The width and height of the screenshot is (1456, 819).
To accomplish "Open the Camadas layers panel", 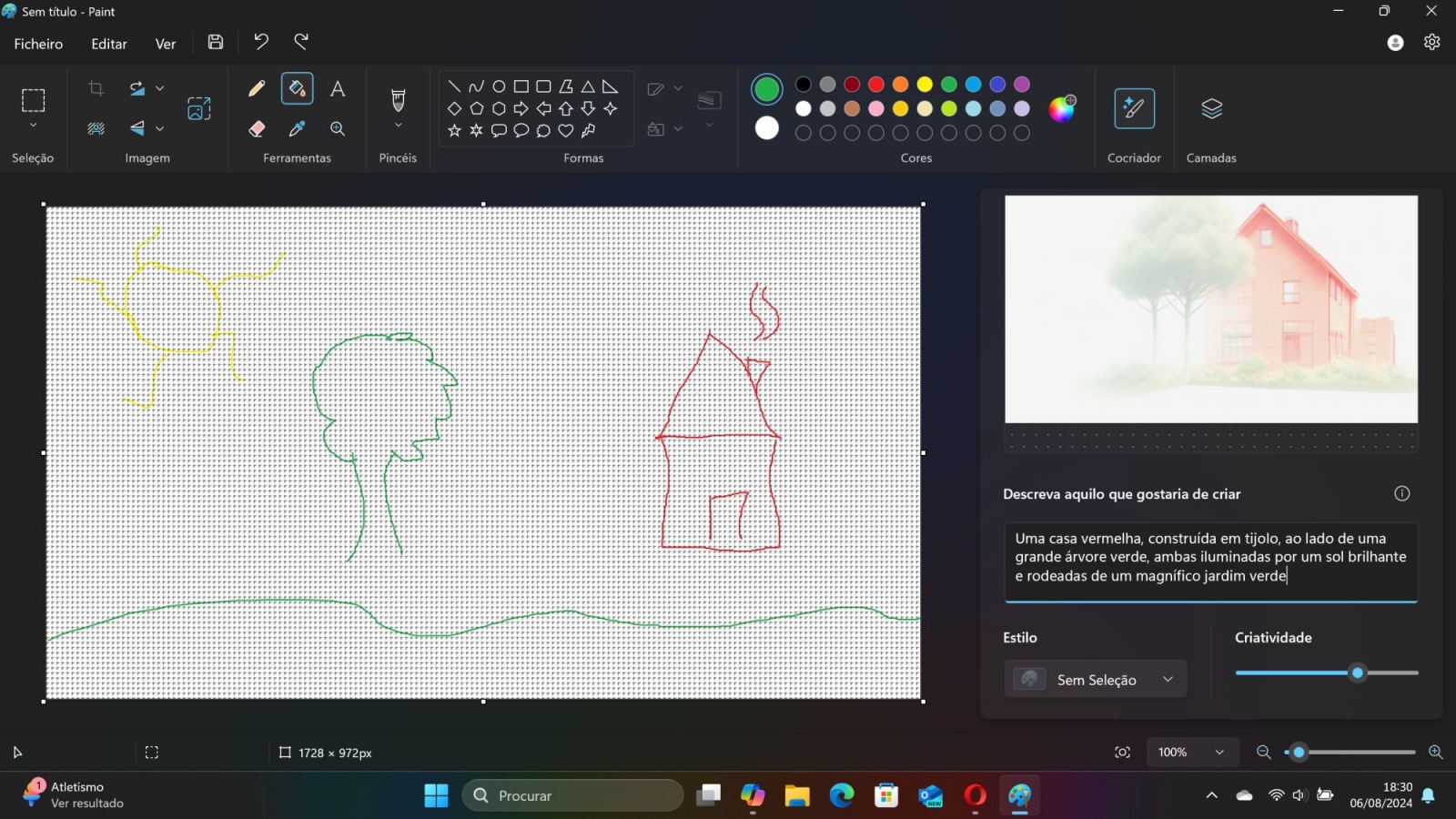I will click(x=1211, y=108).
